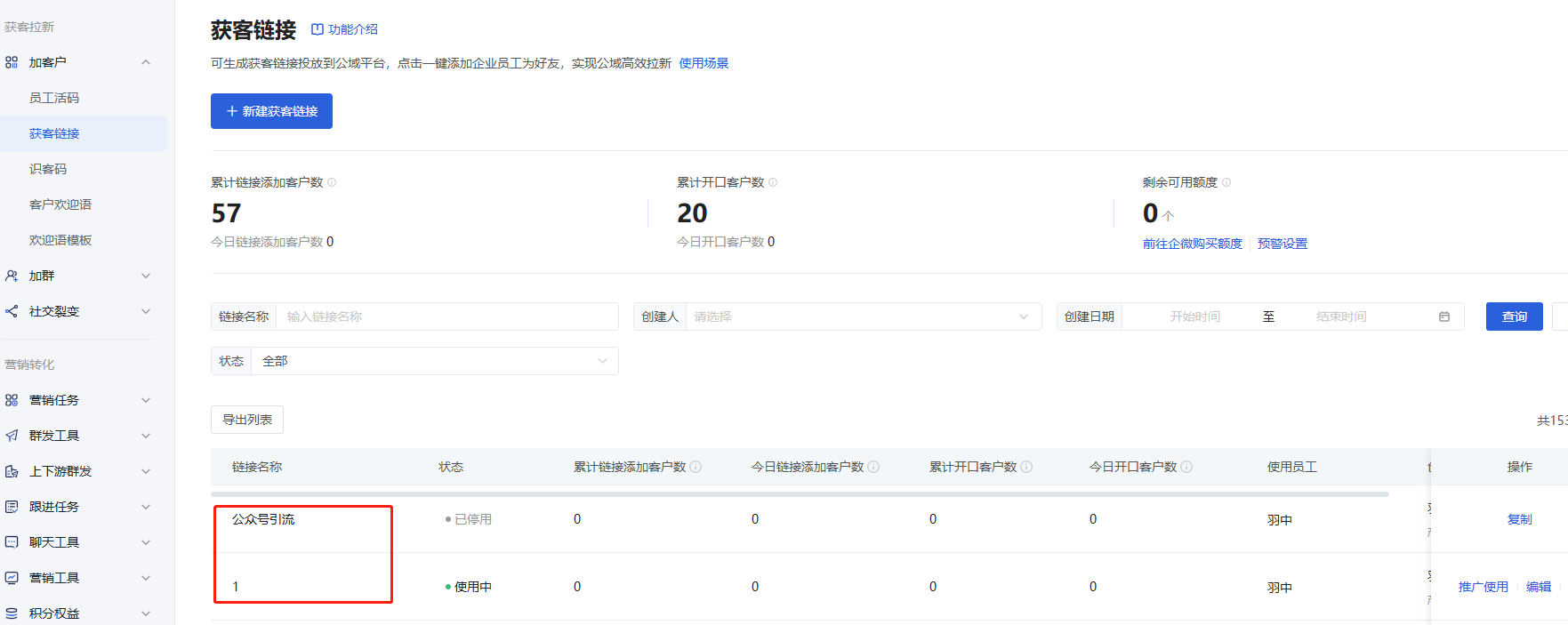Click 编辑 for link named 1
The image size is (1568, 625).
[1539, 587]
